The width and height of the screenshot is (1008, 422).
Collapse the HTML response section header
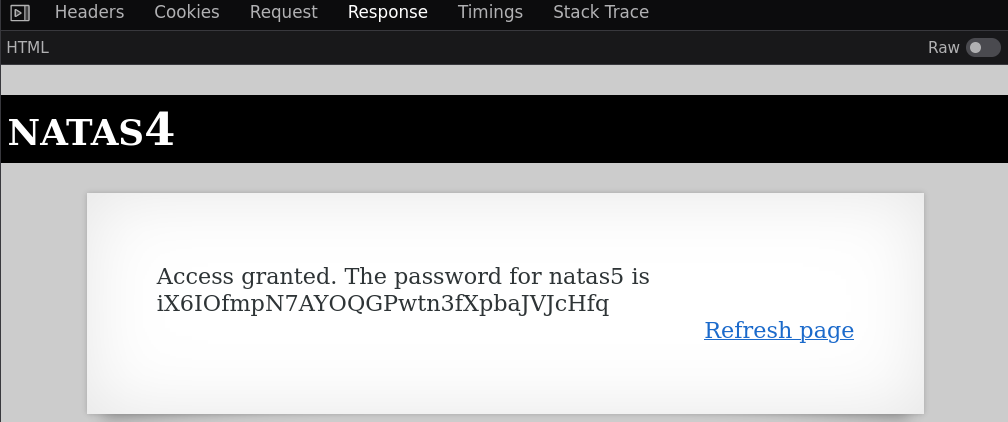pos(28,48)
